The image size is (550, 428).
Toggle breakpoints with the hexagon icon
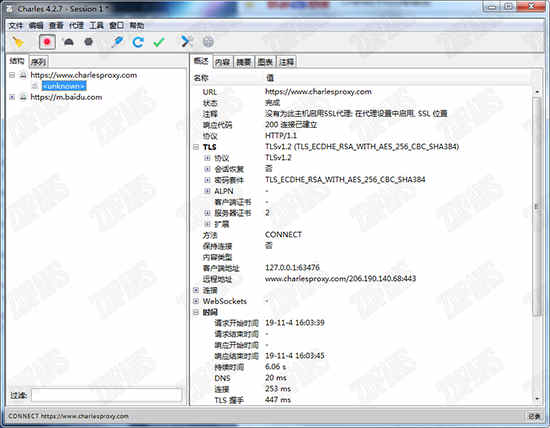click(88, 42)
